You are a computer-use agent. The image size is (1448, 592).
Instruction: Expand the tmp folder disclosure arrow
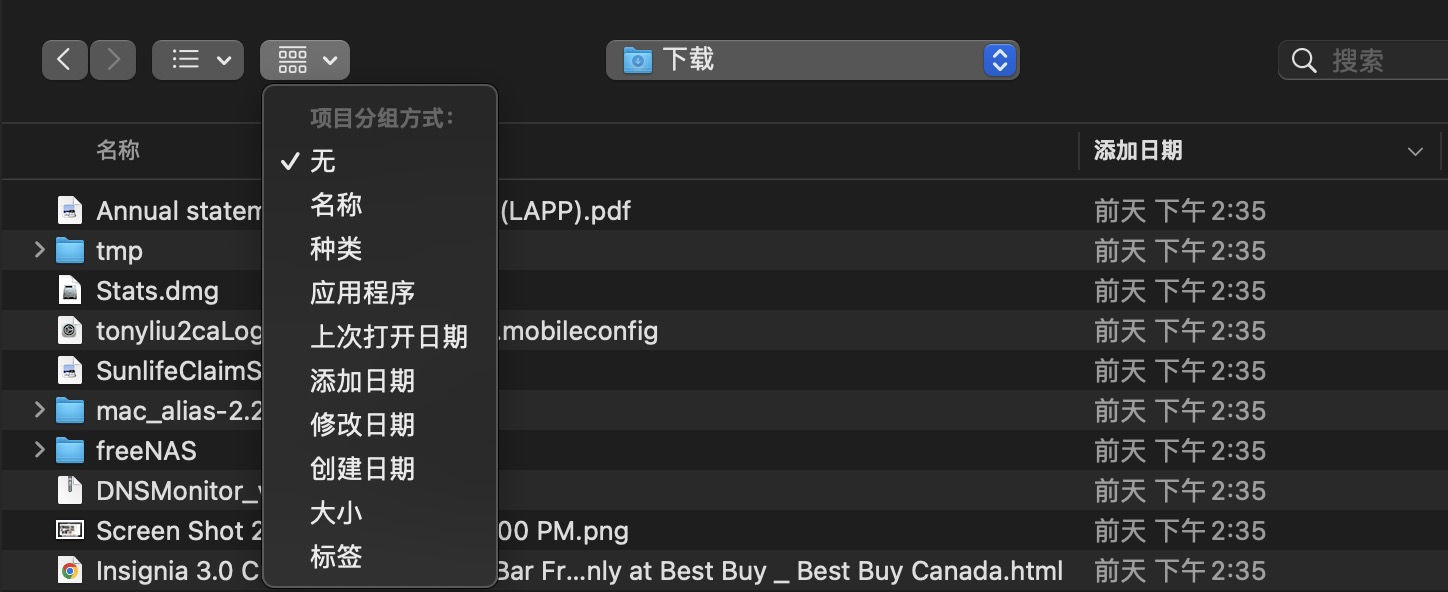tap(39, 250)
